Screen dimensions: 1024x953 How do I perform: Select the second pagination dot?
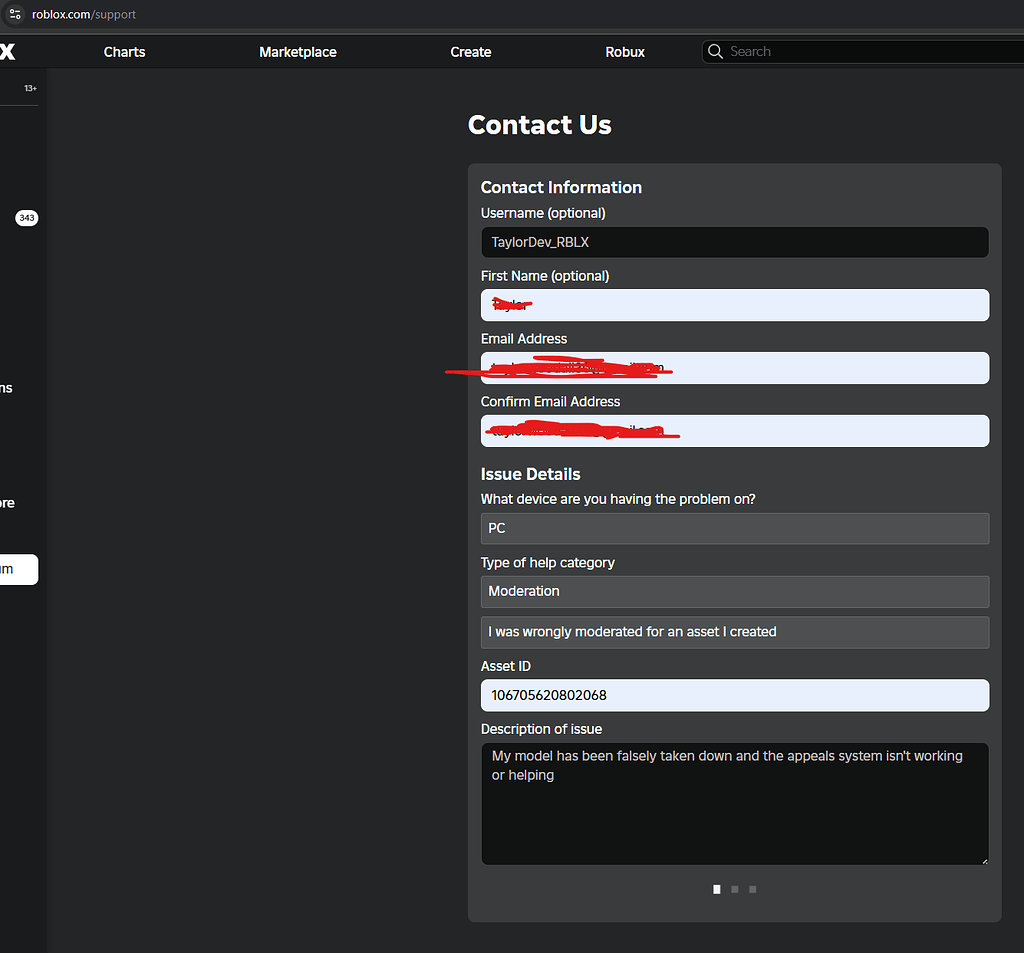(735, 889)
